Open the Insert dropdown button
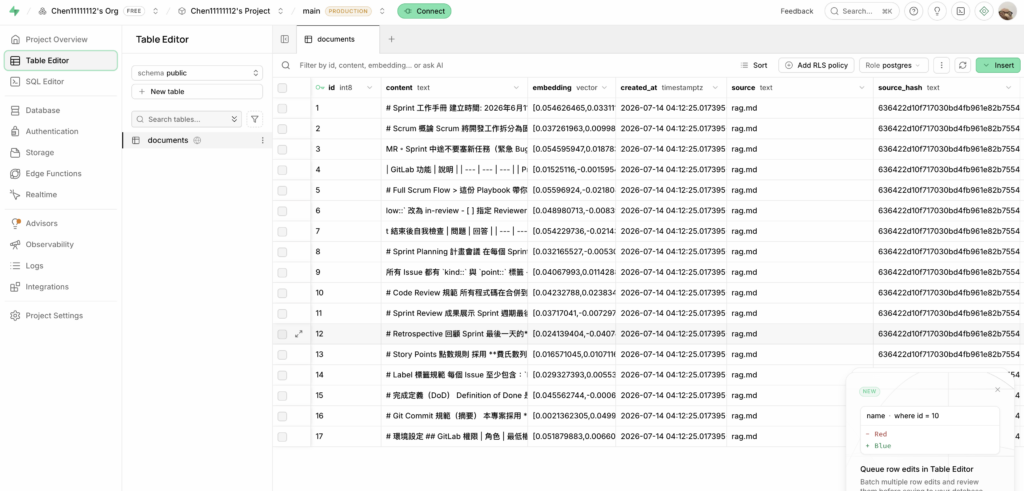 997,65
